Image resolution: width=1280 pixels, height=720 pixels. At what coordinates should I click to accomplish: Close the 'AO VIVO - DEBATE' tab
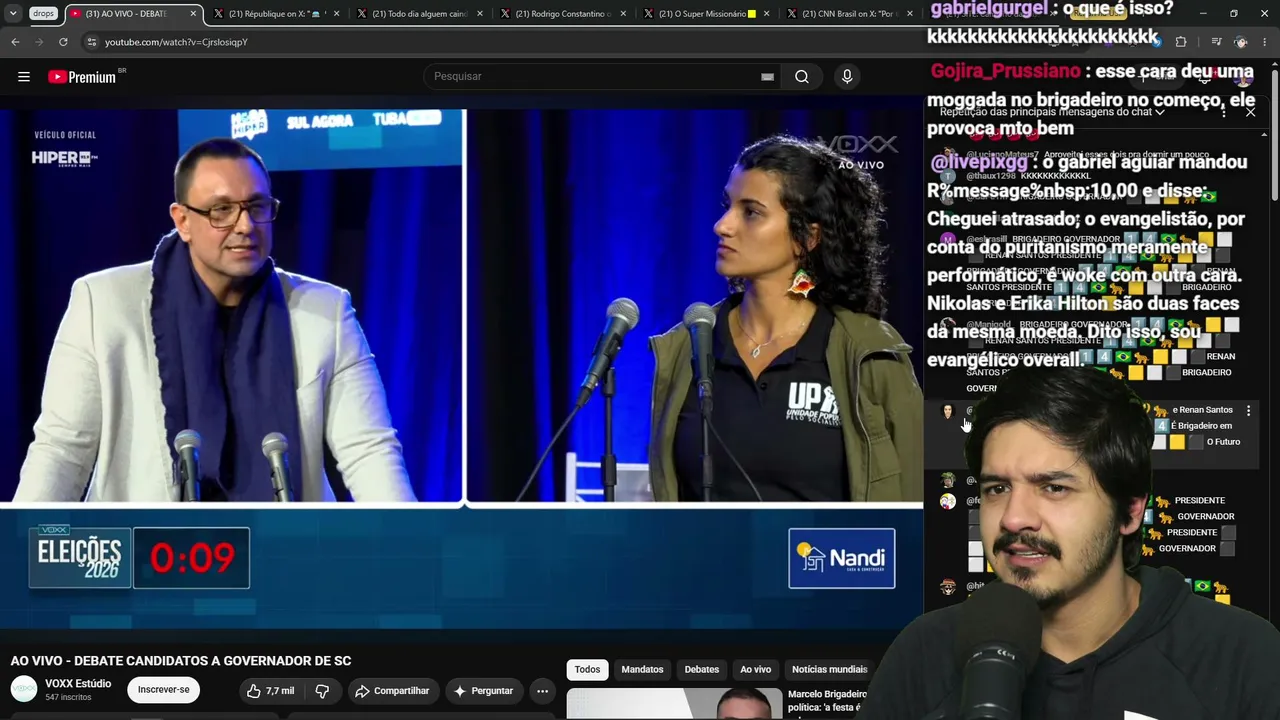coord(193,14)
